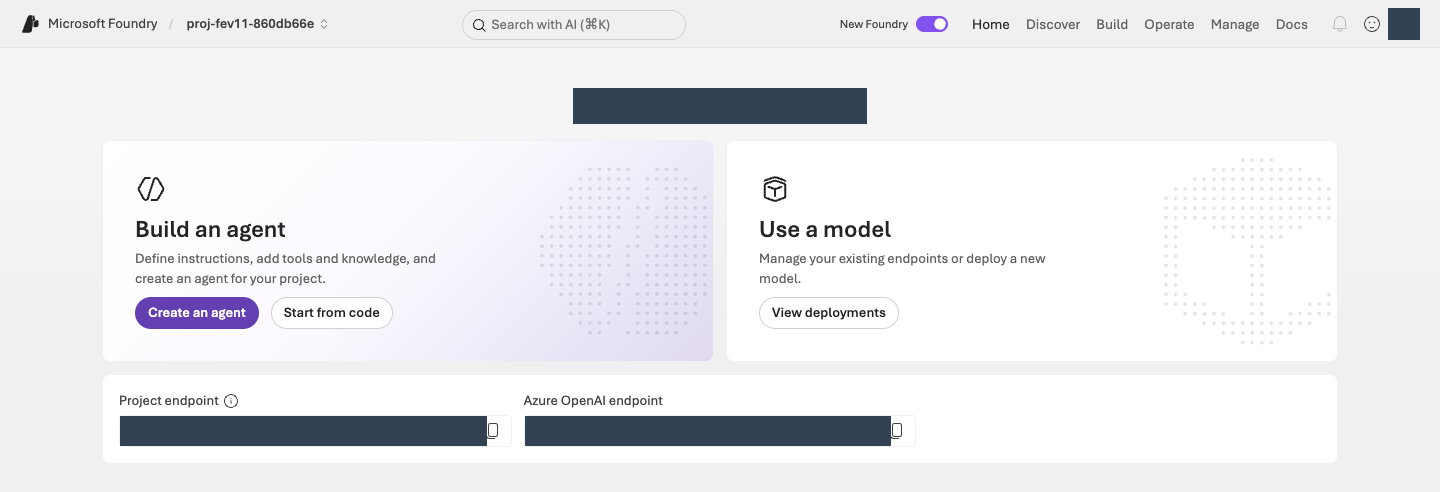Click the Microsoft Foundry logo icon

[30, 24]
